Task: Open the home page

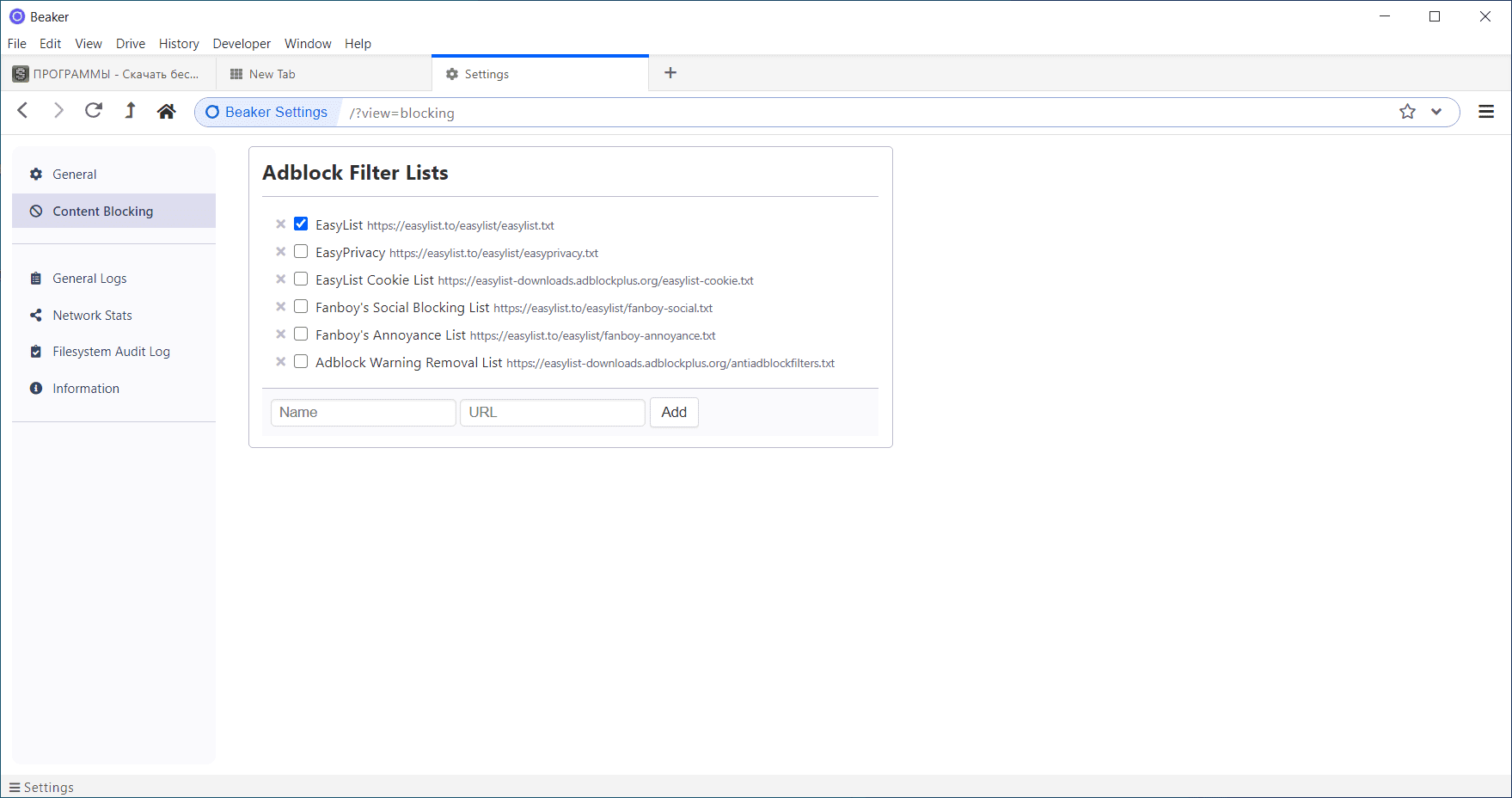Action: [x=167, y=111]
